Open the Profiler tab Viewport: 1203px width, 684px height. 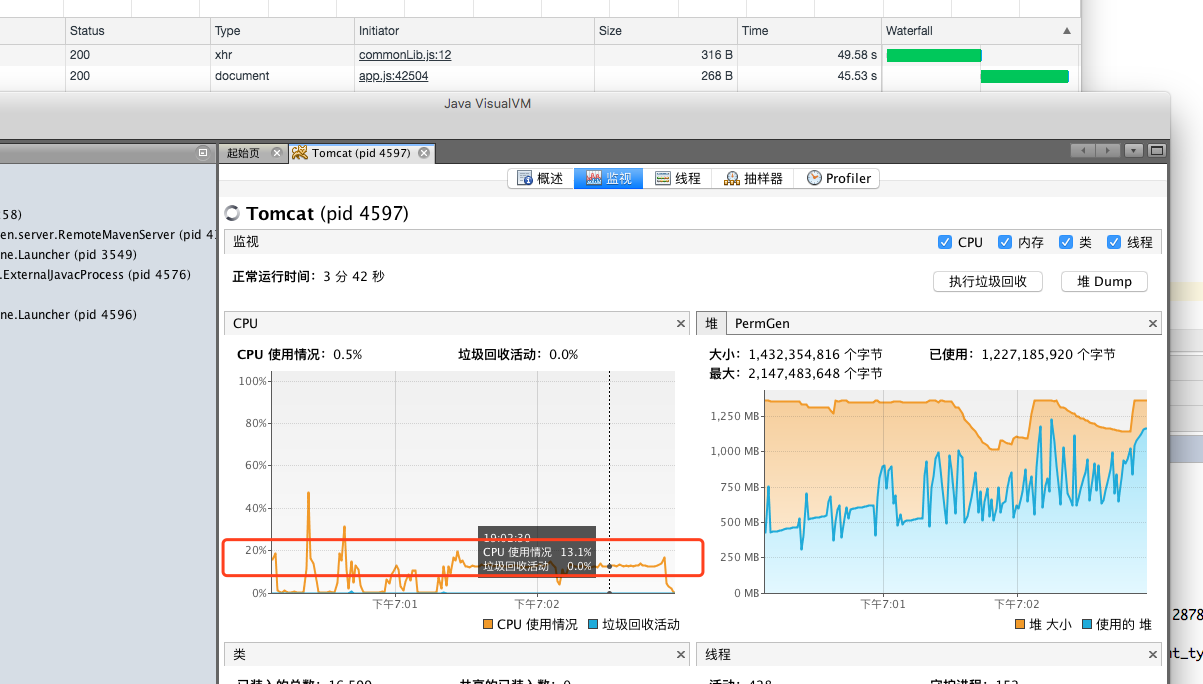pos(838,178)
